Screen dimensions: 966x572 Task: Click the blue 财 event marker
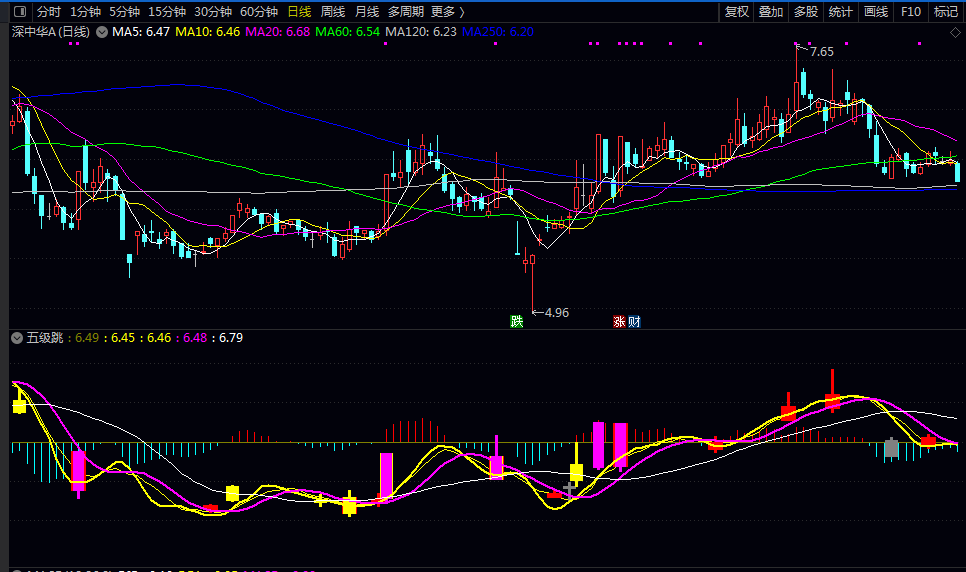tap(634, 321)
